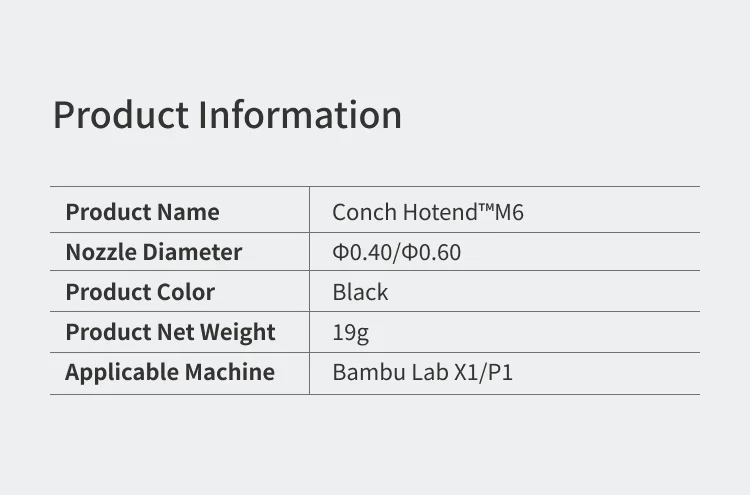Click the word Product in the heading

click(121, 115)
